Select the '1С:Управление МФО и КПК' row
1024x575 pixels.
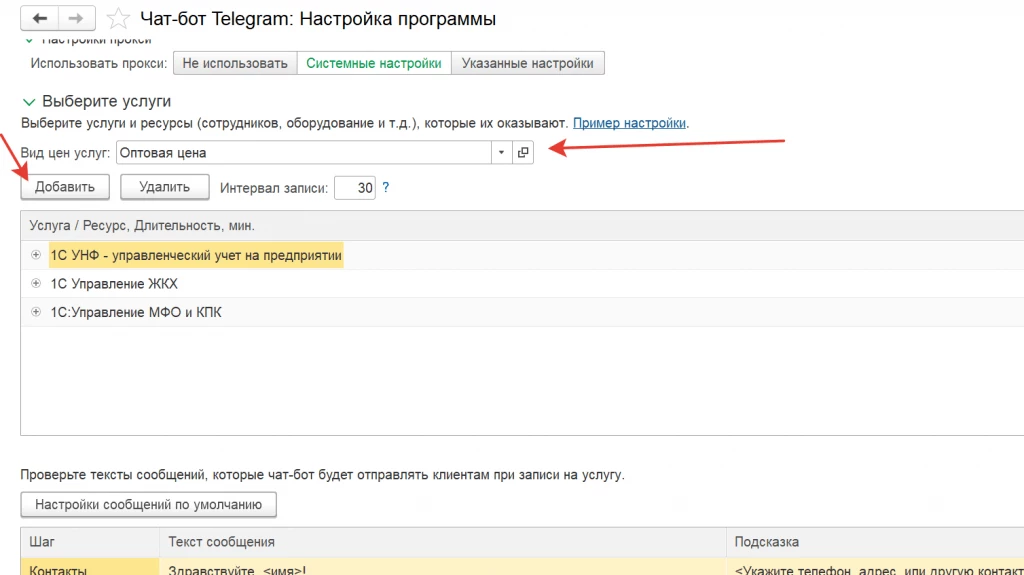click(x=522, y=312)
